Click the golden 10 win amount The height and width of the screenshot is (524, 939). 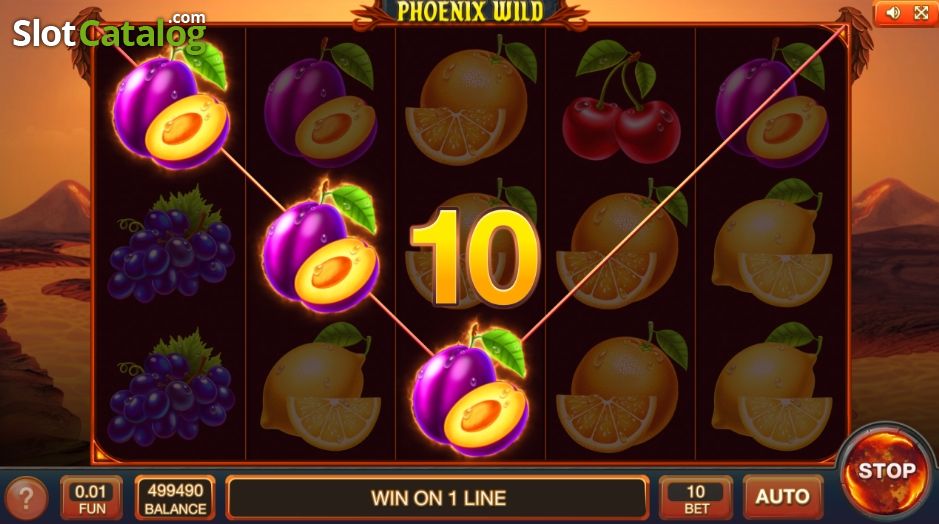(475, 259)
